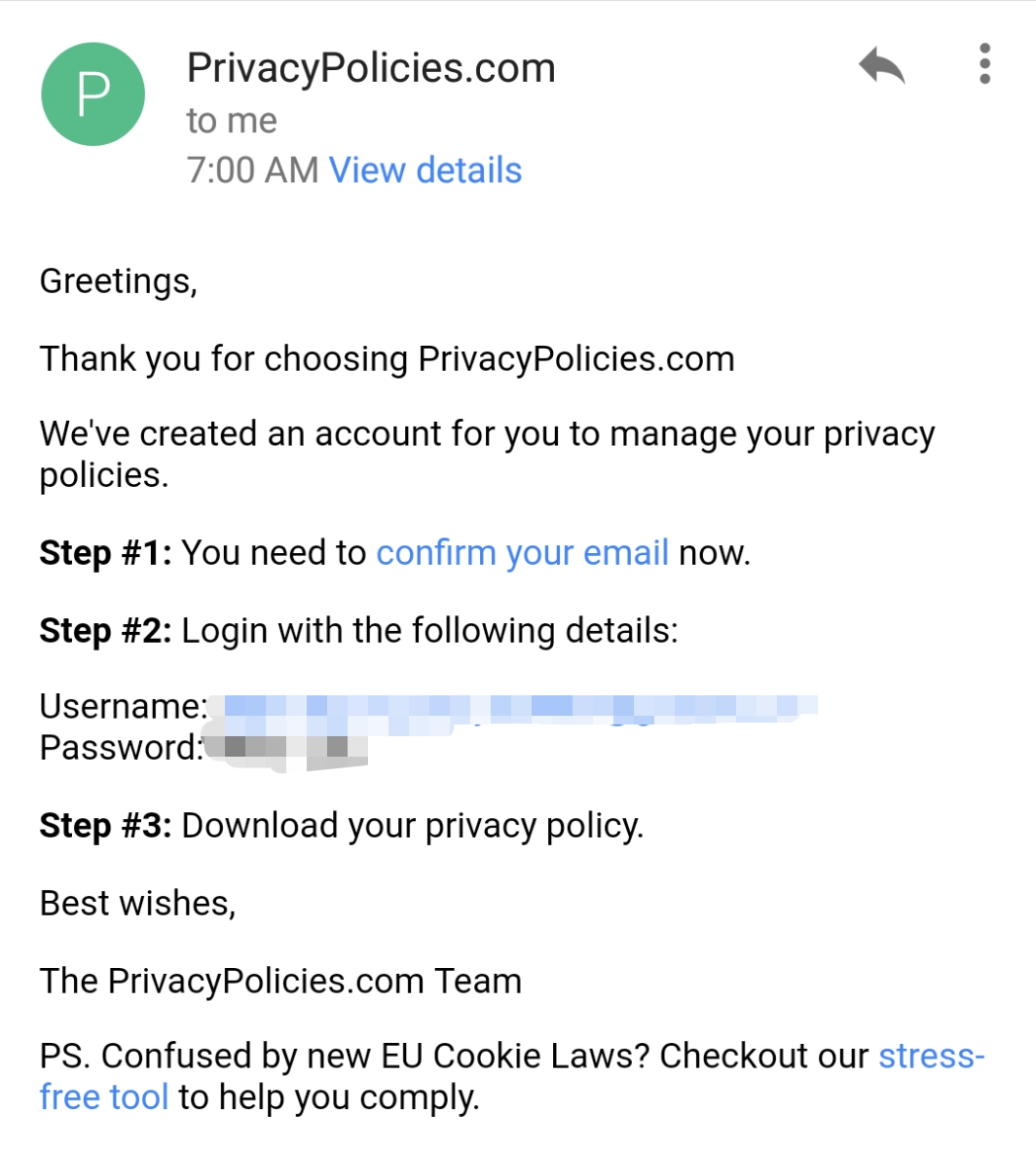Click the "We've created an account" paragraph
This screenshot has width=1036, height=1153.
(487, 435)
